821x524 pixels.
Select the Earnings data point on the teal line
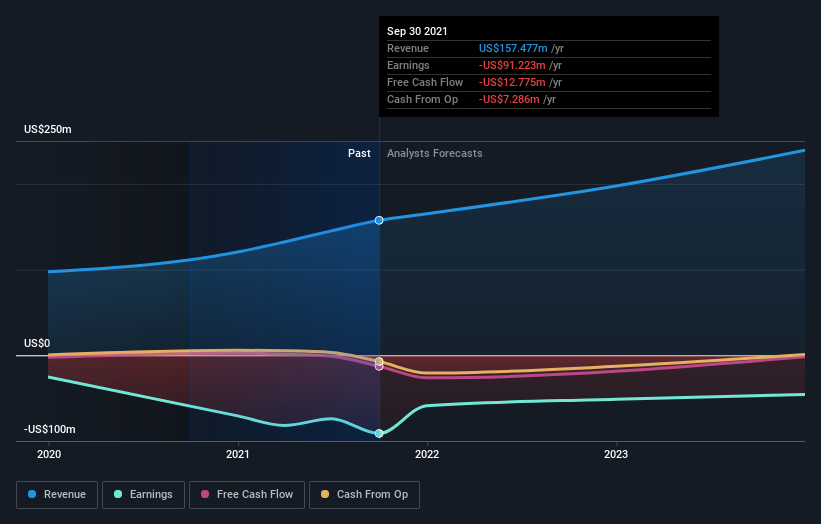point(379,433)
